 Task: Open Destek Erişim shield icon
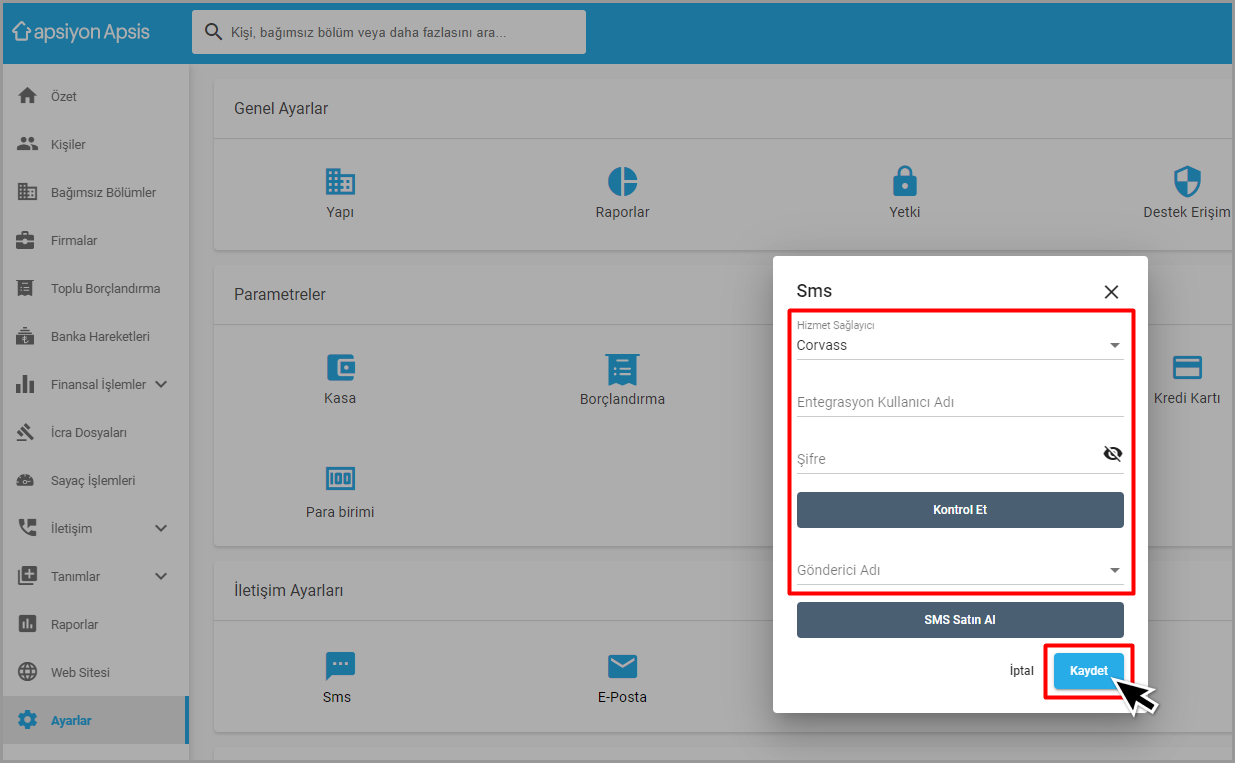[x=1186, y=181]
